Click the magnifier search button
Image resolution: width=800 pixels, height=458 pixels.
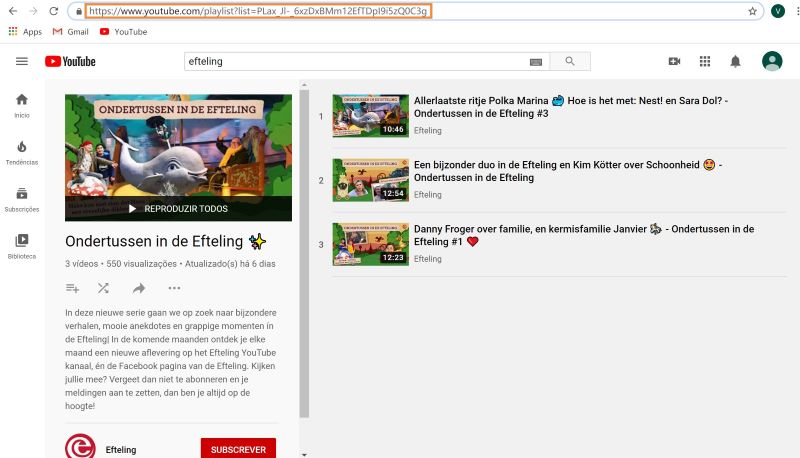(x=570, y=61)
